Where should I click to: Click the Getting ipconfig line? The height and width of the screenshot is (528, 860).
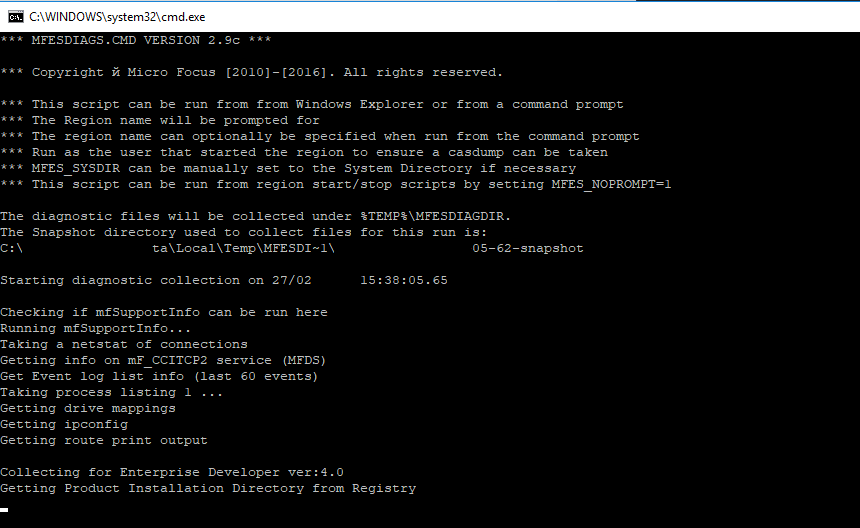tap(63, 424)
